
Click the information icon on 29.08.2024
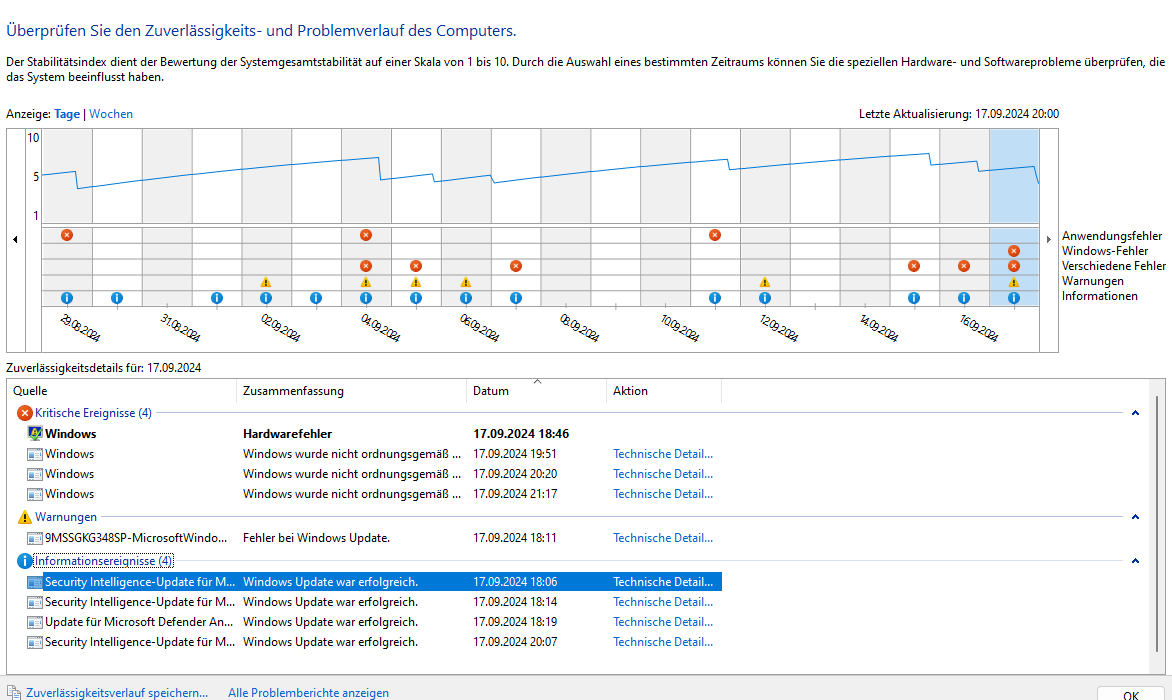[67, 297]
